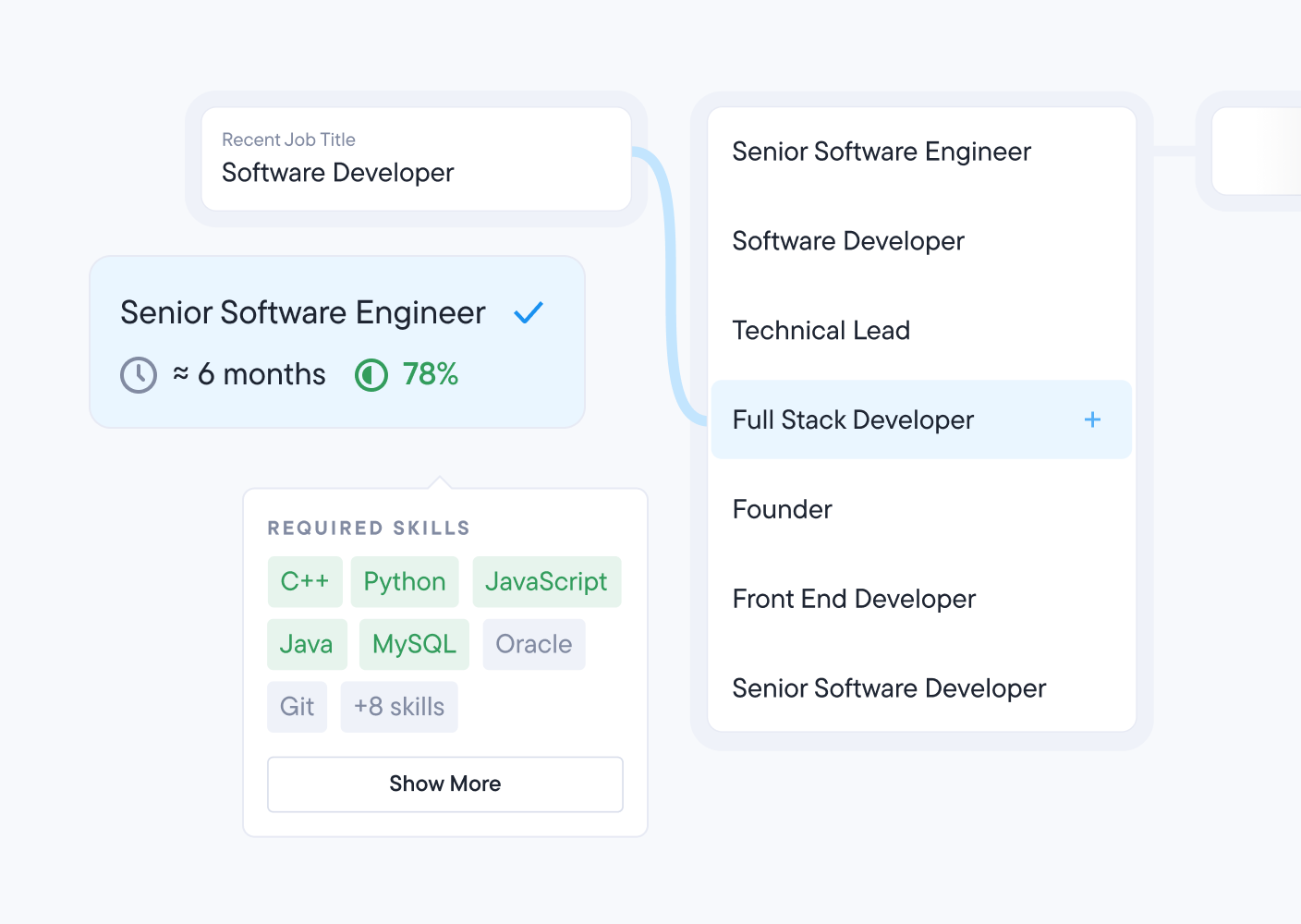Pick Founder from the job list
Screen dimensions: 1301x924
coord(783,509)
